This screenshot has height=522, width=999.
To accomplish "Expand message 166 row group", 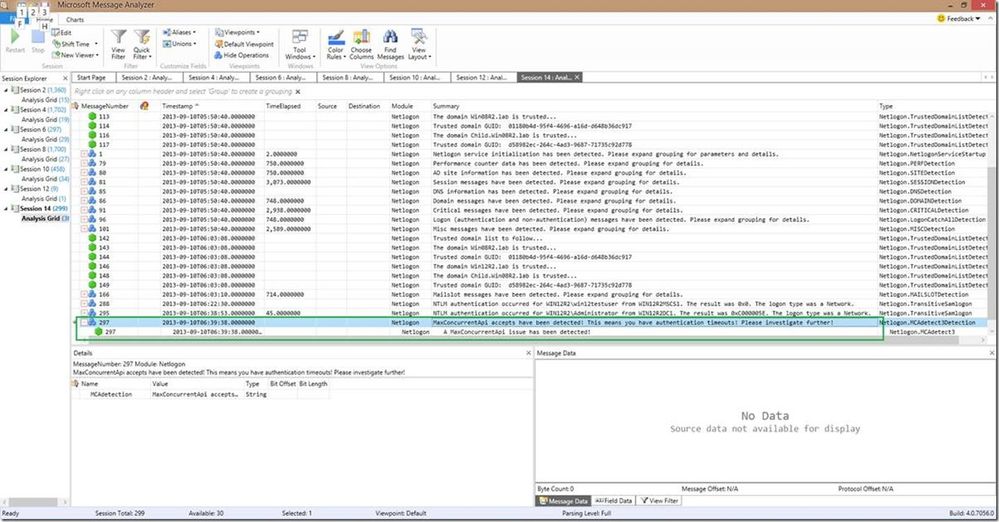I will click(84, 294).
